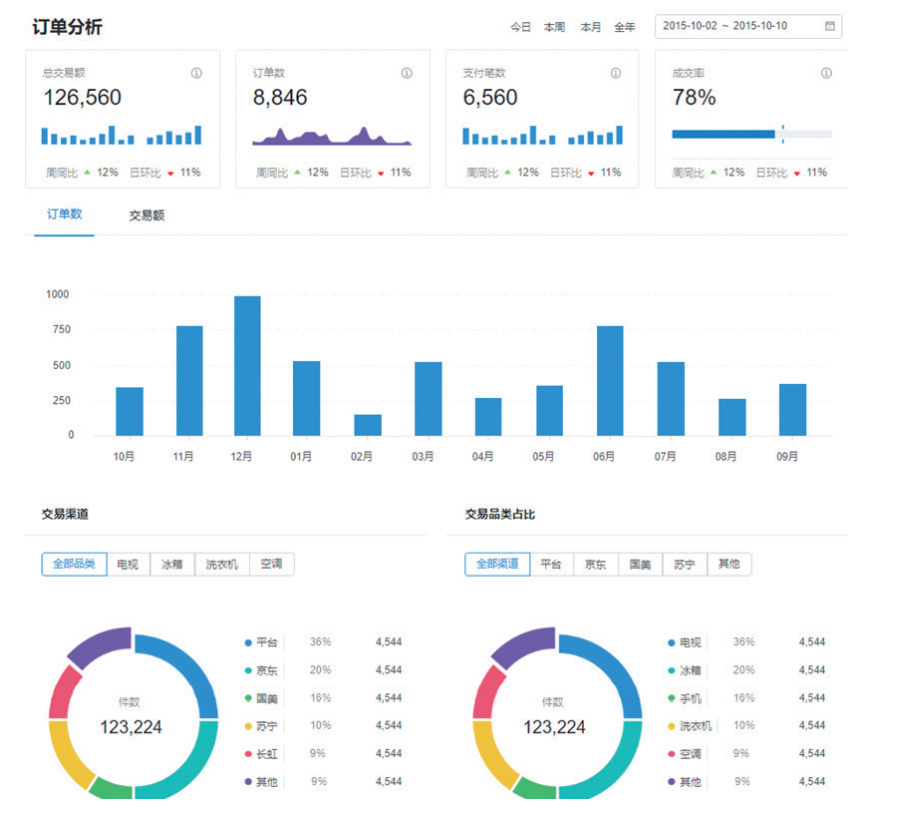Select the 电视 filter in 交易渠道
The image size is (907, 815).
click(x=128, y=563)
